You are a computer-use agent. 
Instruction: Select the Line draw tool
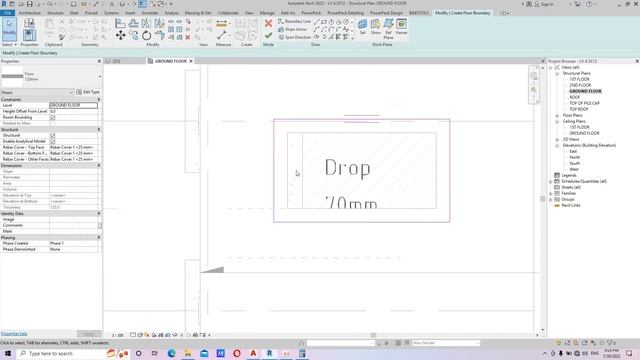click(x=316, y=22)
